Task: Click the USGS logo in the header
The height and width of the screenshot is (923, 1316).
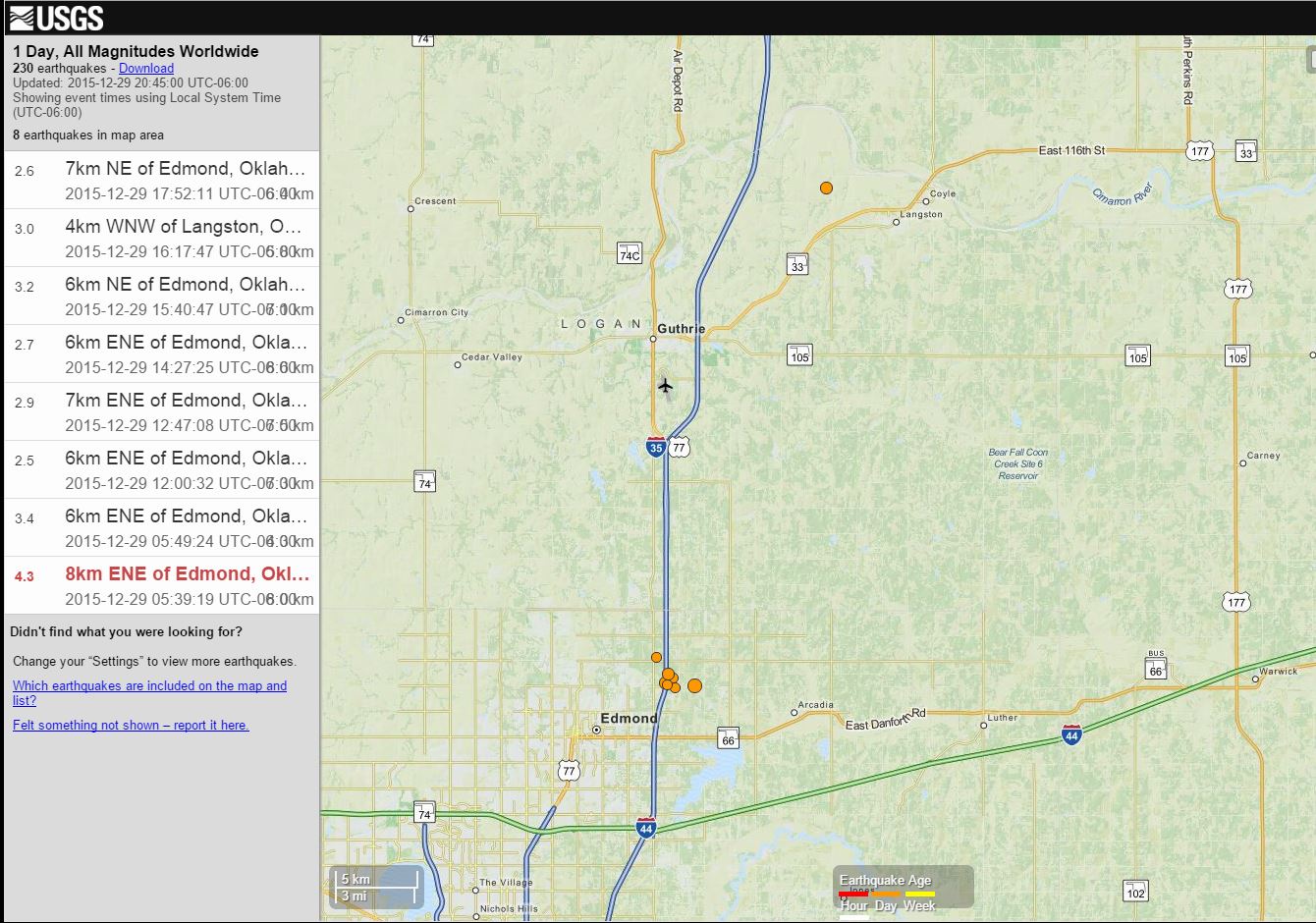Action: click(56, 18)
